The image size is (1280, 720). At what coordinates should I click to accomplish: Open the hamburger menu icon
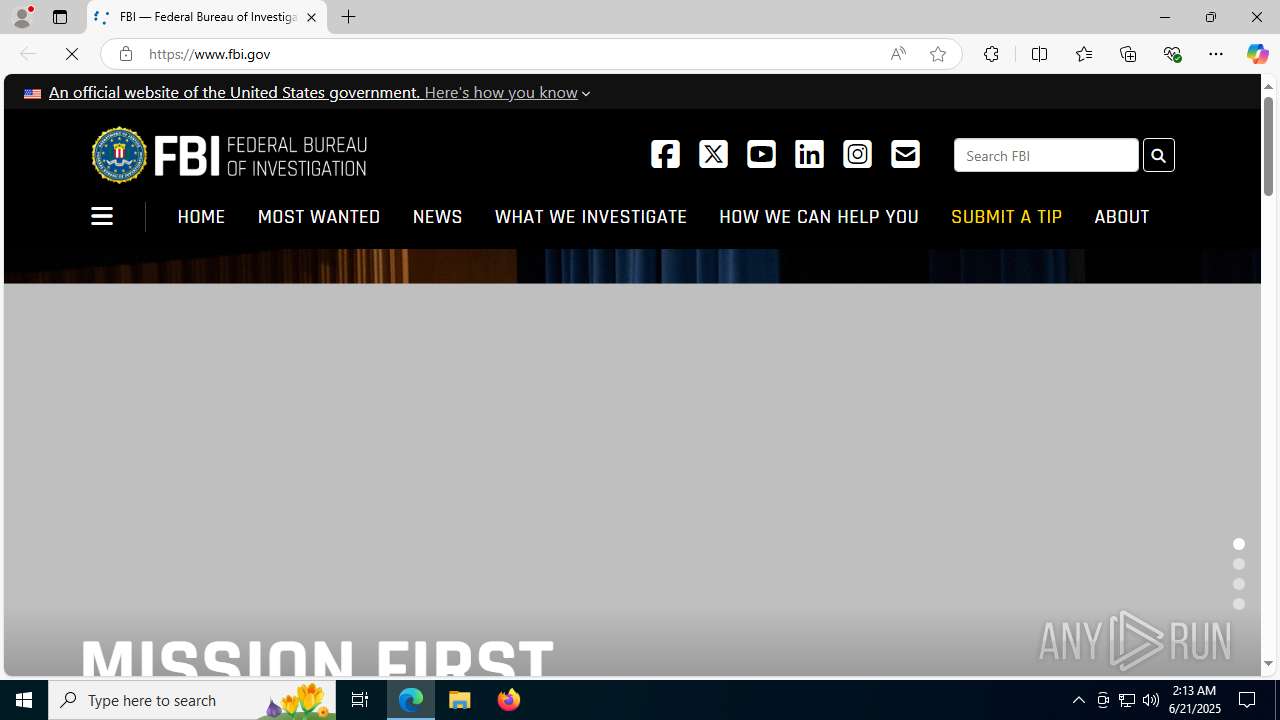pos(102,216)
